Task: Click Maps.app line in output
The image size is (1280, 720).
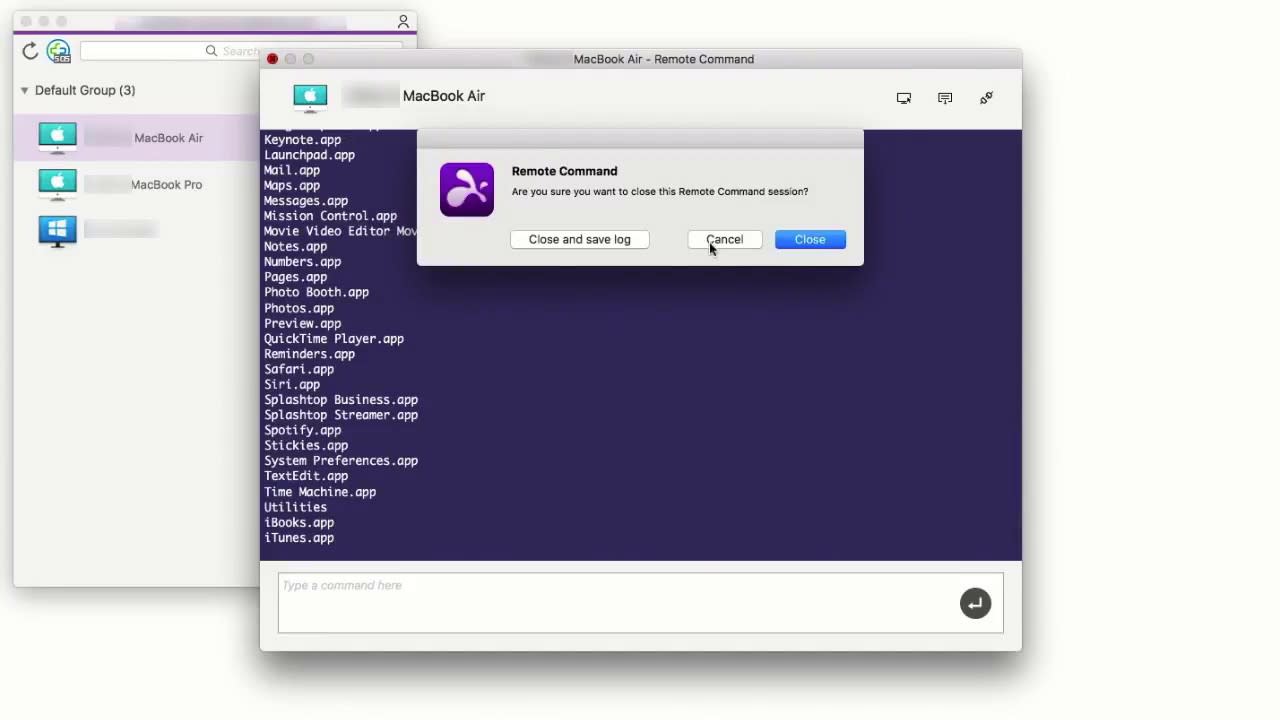Action: [x=292, y=185]
